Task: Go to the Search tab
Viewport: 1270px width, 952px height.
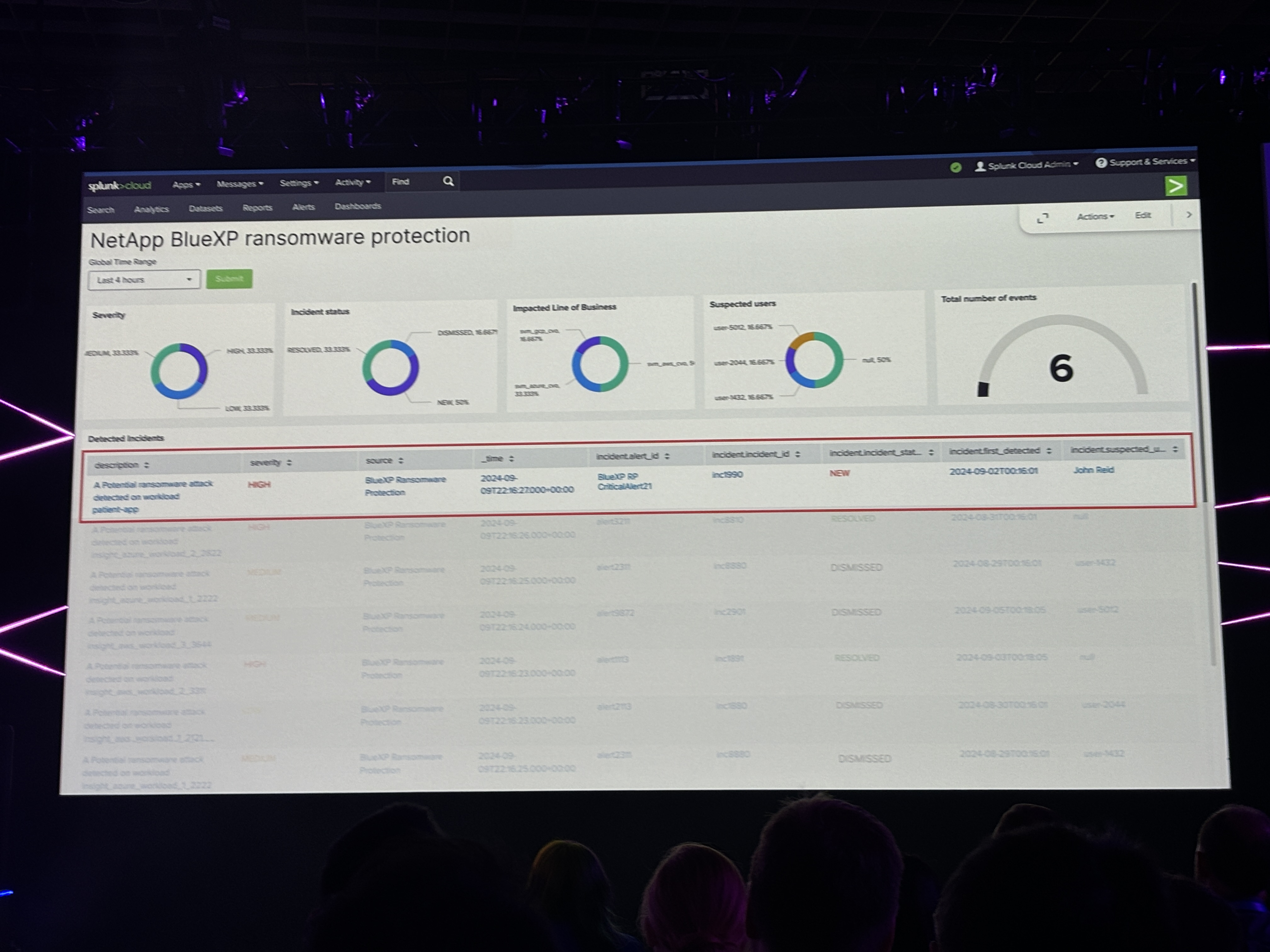Action: tap(100, 210)
